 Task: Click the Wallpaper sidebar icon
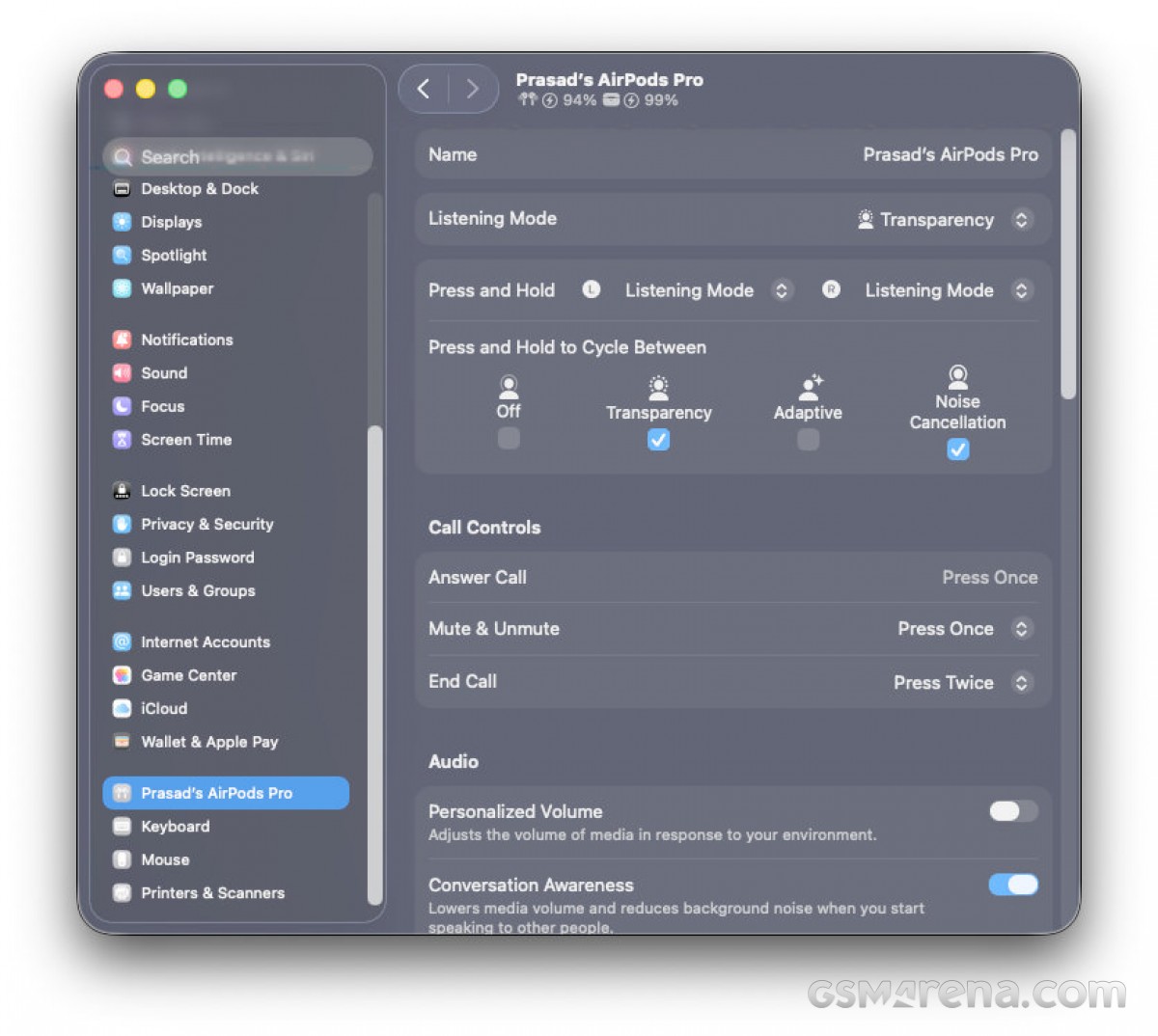click(122, 288)
